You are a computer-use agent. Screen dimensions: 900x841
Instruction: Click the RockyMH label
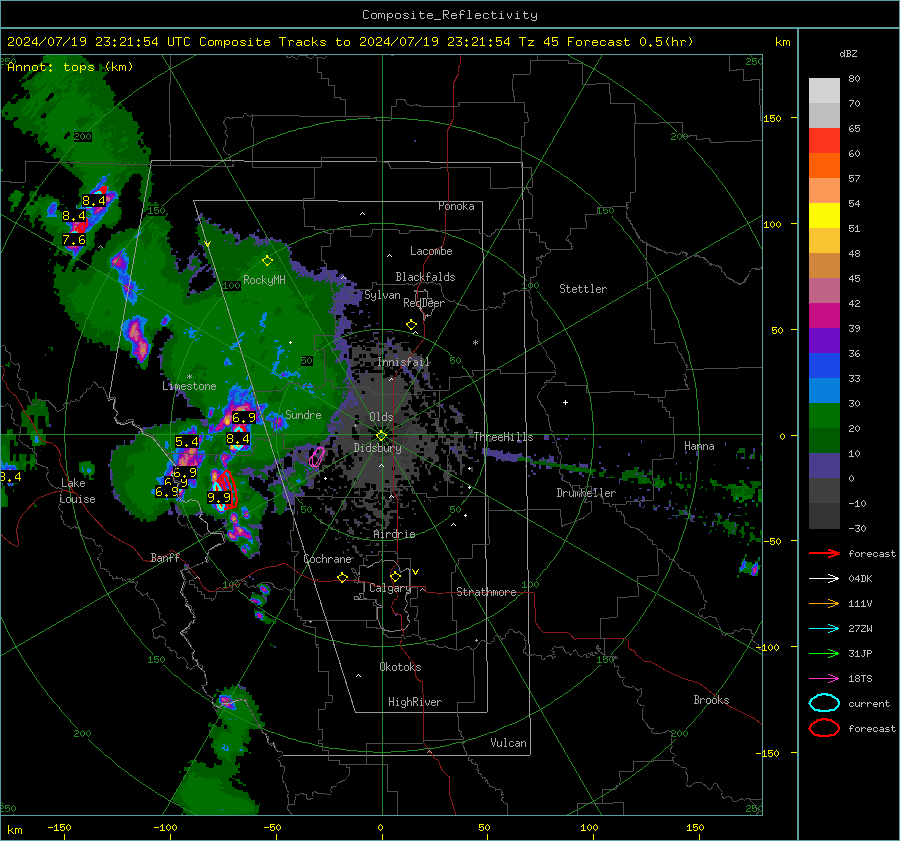264,280
